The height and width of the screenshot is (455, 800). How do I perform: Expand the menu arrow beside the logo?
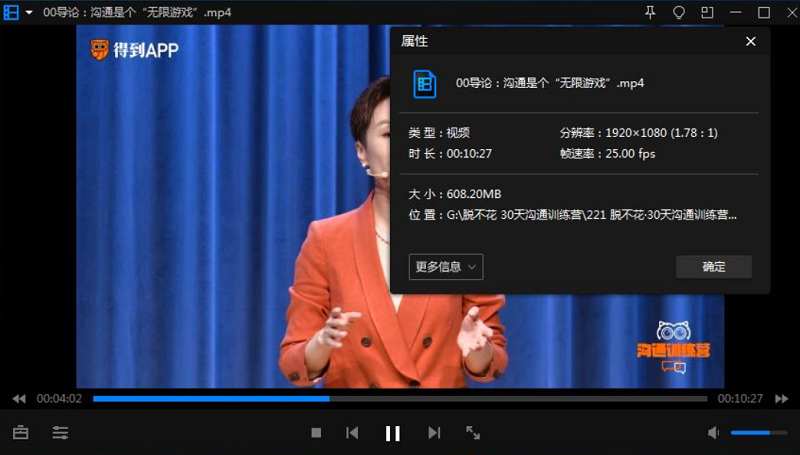coord(29,13)
